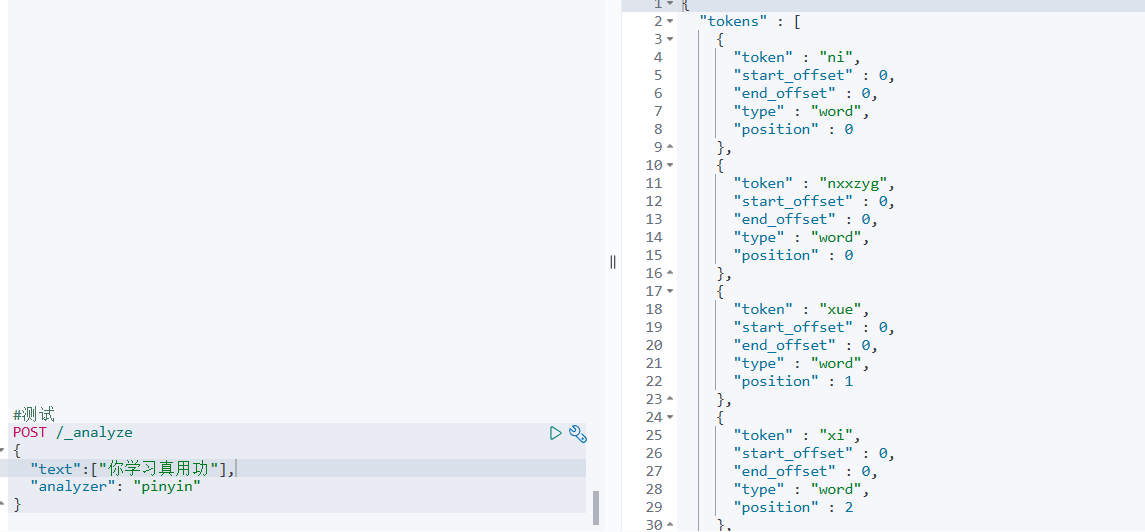Click the #测试 comment line
1145x532 pixels.
pos(34,415)
